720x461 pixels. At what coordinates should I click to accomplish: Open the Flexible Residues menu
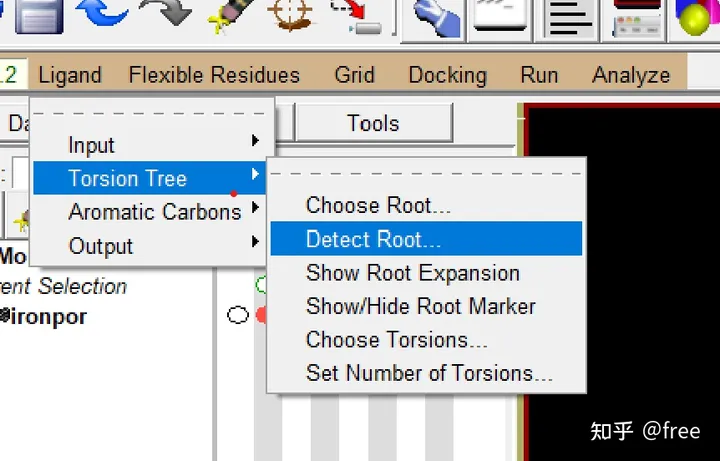[x=214, y=75]
